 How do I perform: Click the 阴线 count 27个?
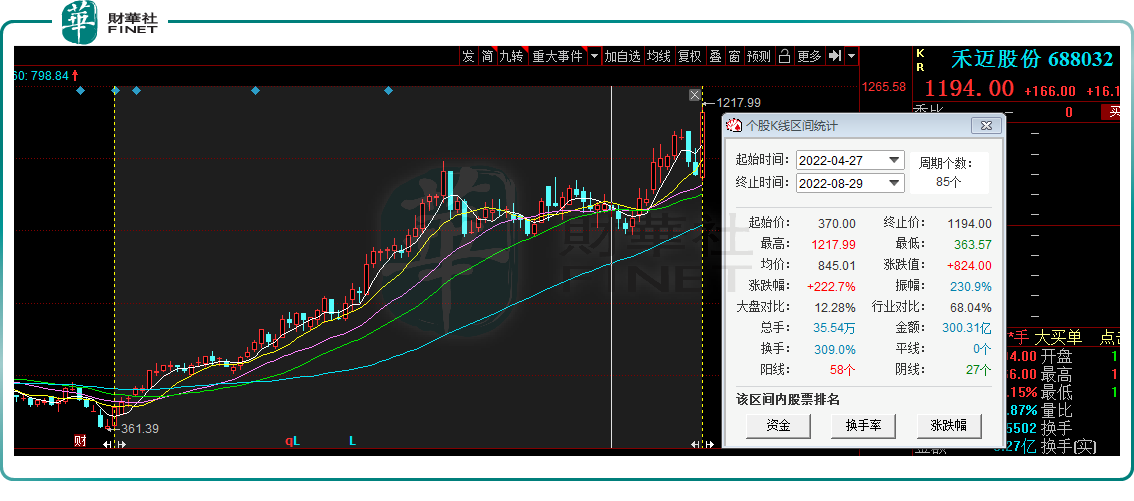(979, 370)
